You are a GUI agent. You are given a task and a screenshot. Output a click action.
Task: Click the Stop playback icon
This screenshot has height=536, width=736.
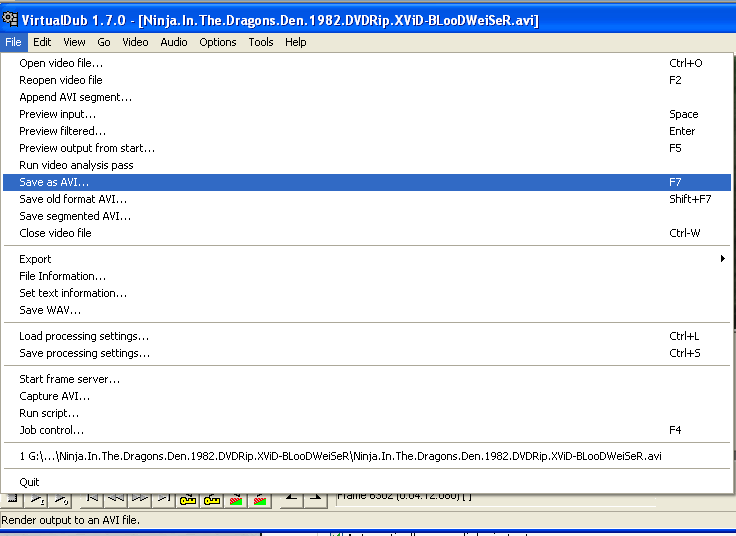(12, 500)
